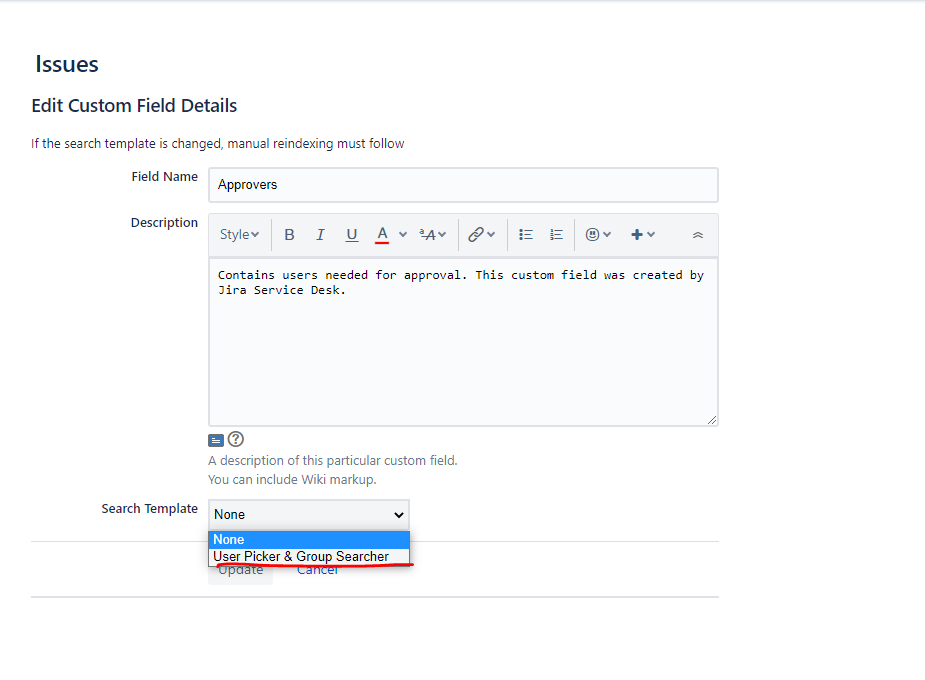925x680 pixels.
Task: Click the Cancel link
Action: (x=317, y=570)
